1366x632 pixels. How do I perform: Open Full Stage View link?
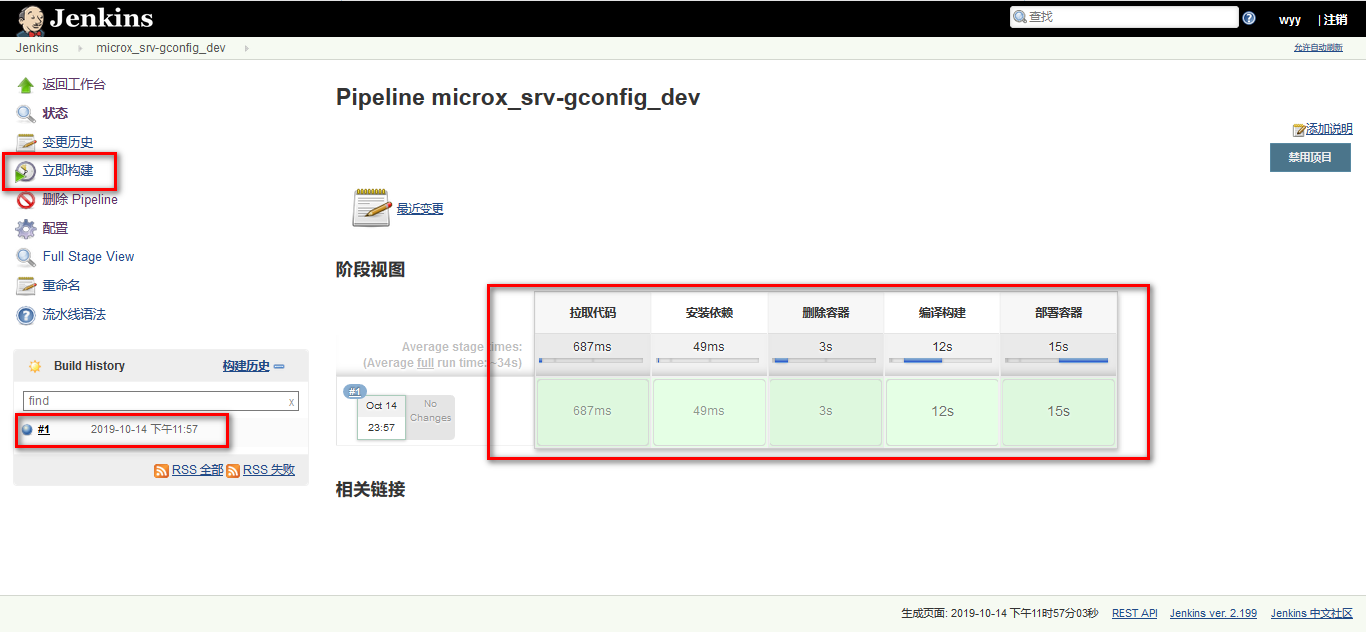click(88, 257)
